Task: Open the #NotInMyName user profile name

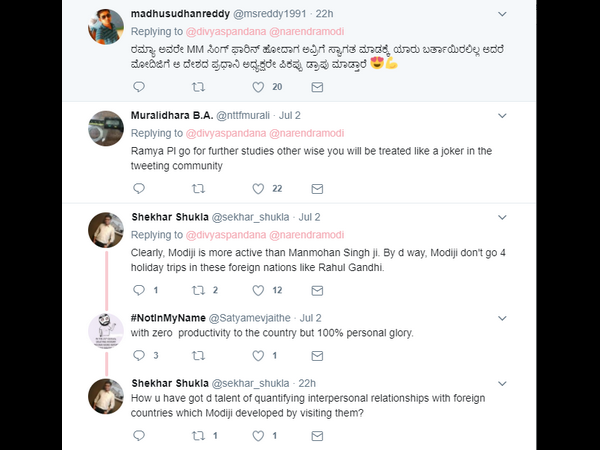Action: tap(167, 317)
